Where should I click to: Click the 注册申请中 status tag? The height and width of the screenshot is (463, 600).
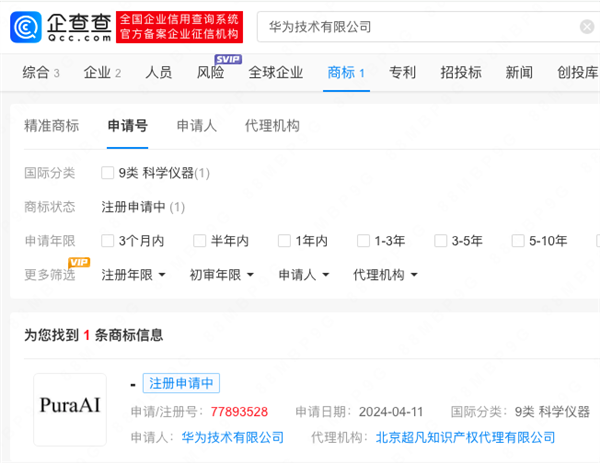[181, 383]
